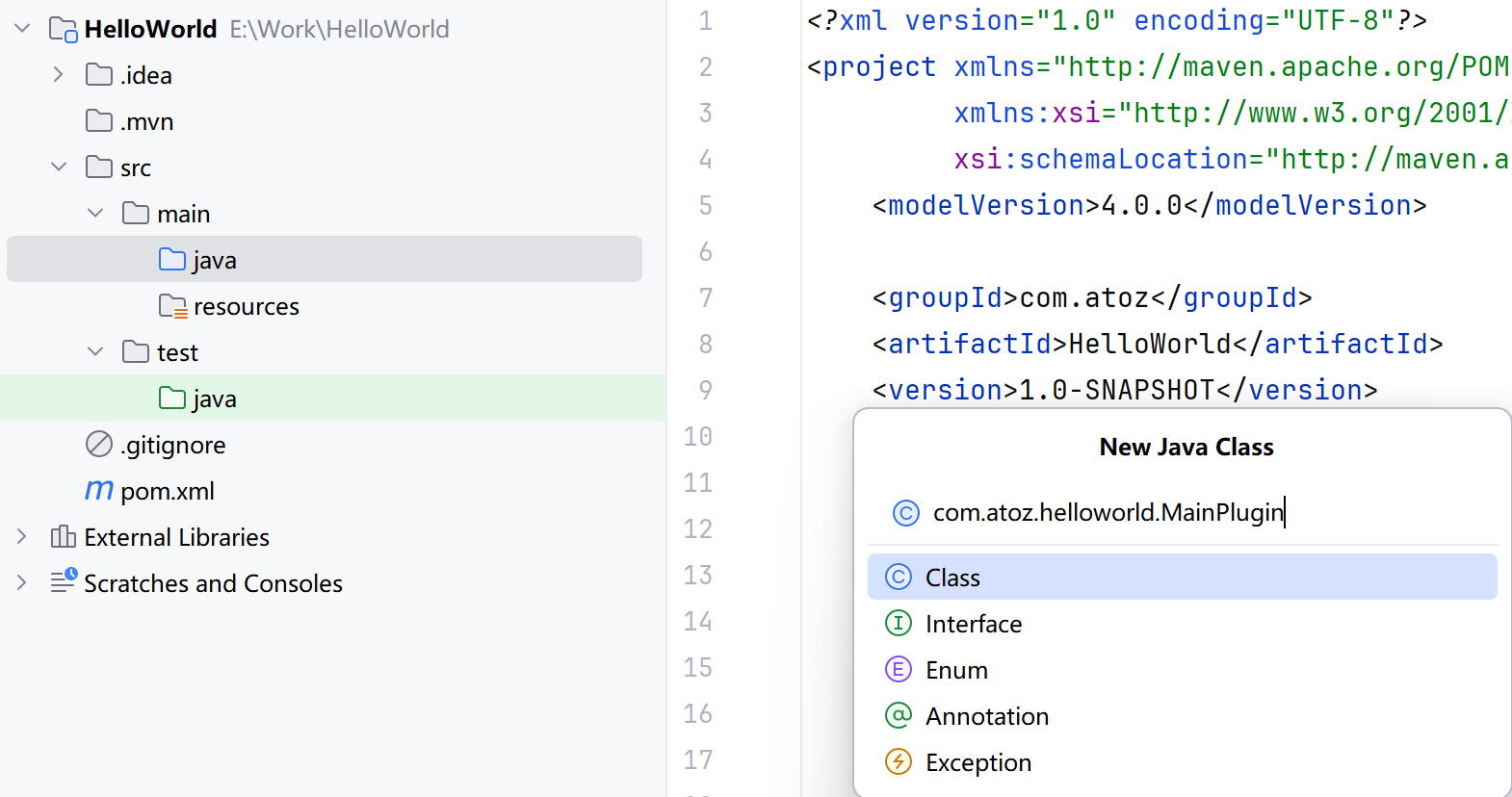Click the orange Exception lightning icon

pyautogui.click(x=898, y=762)
